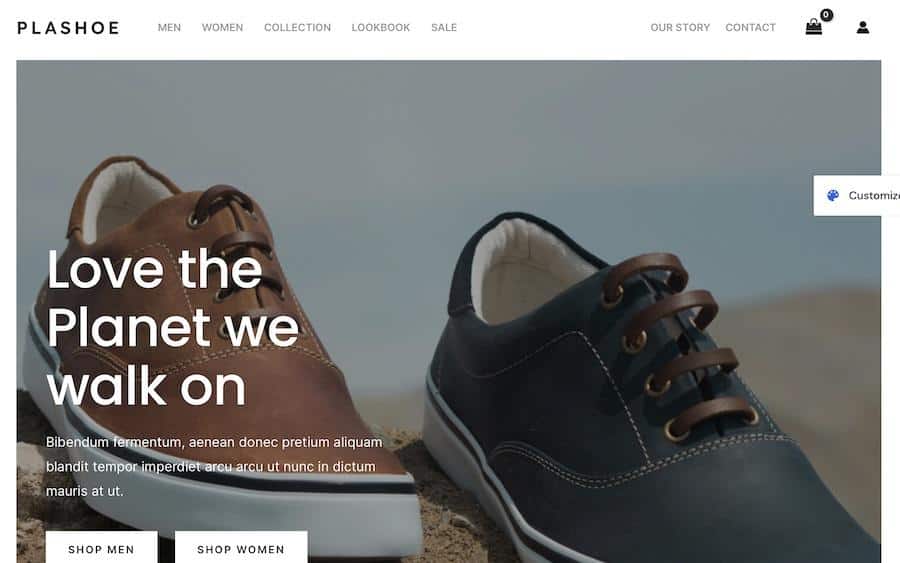This screenshot has width=900, height=563.
Task: Open the shopping cart bag icon
Action: click(813, 27)
